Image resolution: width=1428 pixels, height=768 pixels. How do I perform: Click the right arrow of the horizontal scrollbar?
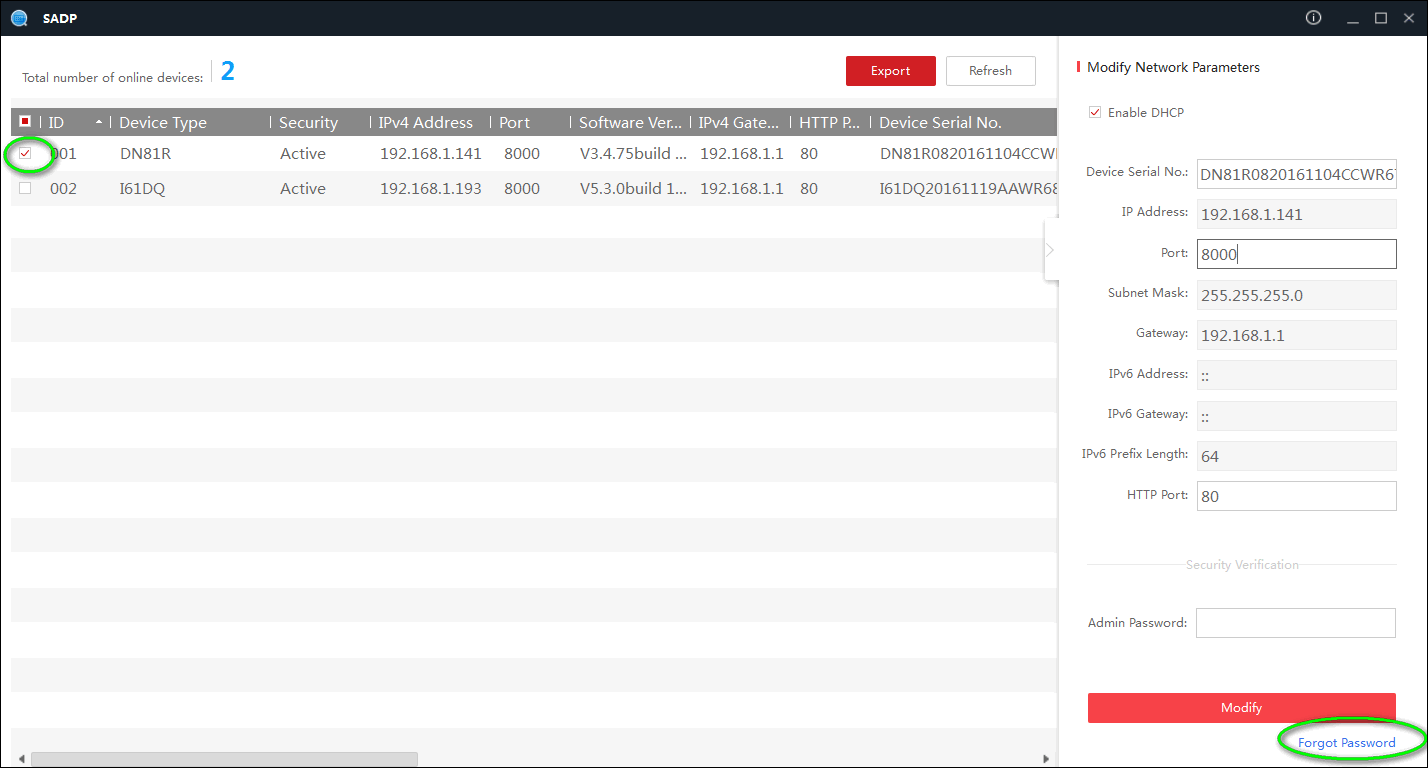pyautogui.click(x=1046, y=757)
